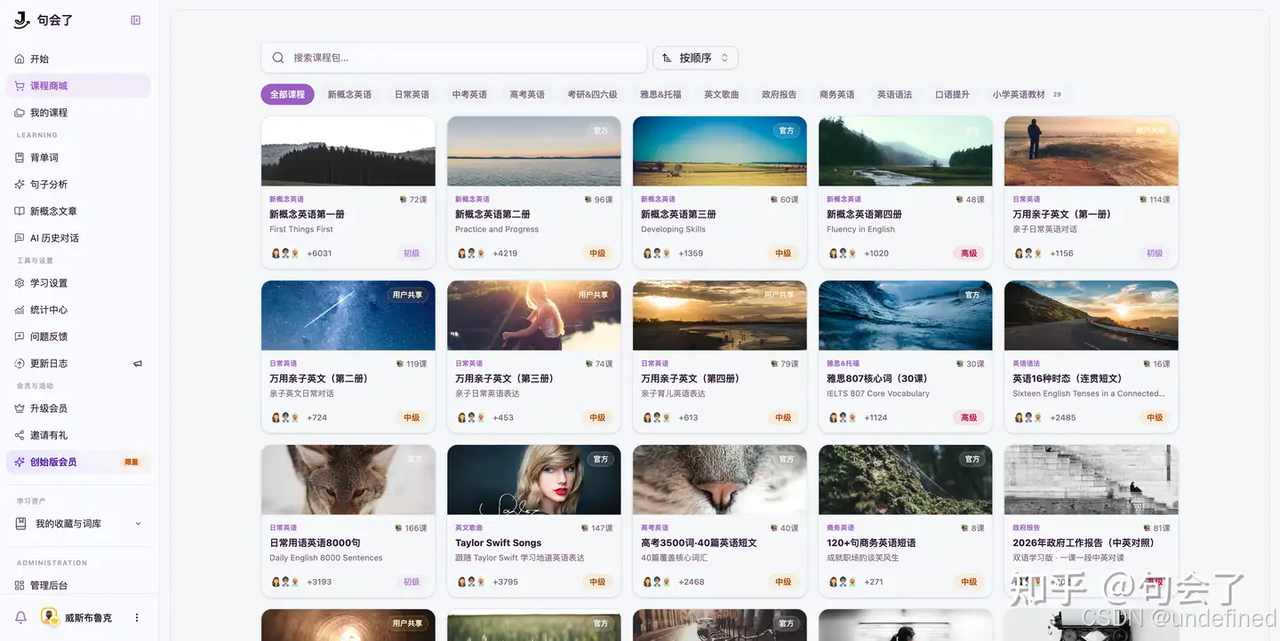Open course title 新概念英语第二册

(x=493, y=214)
